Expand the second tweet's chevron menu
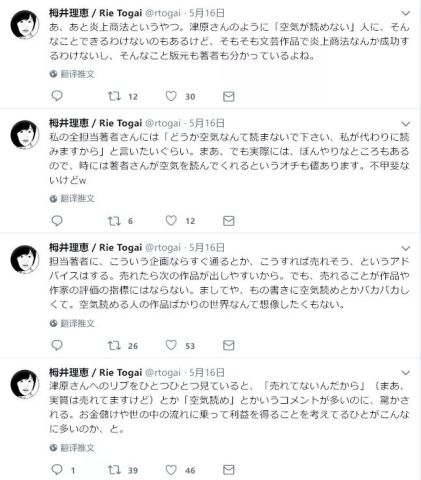This screenshot has height=480, width=421. click(x=405, y=124)
